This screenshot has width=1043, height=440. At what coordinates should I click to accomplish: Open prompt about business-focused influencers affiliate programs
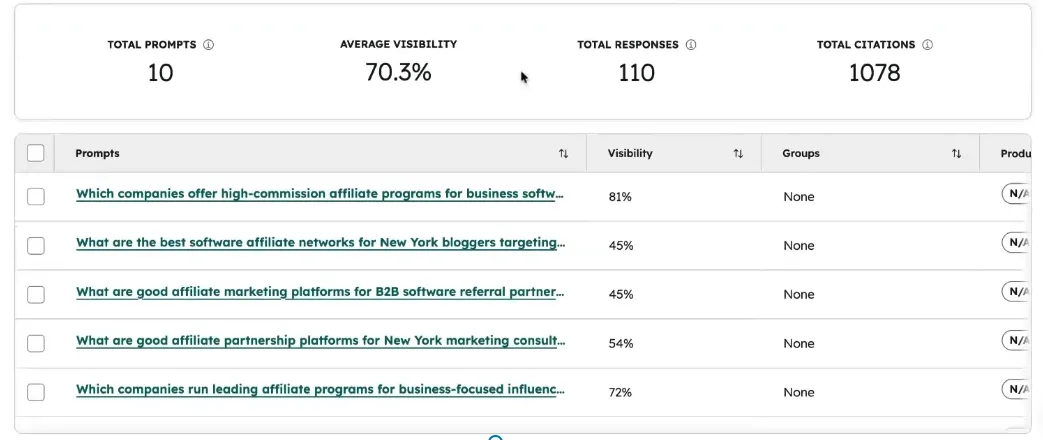(x=320, y=390)
